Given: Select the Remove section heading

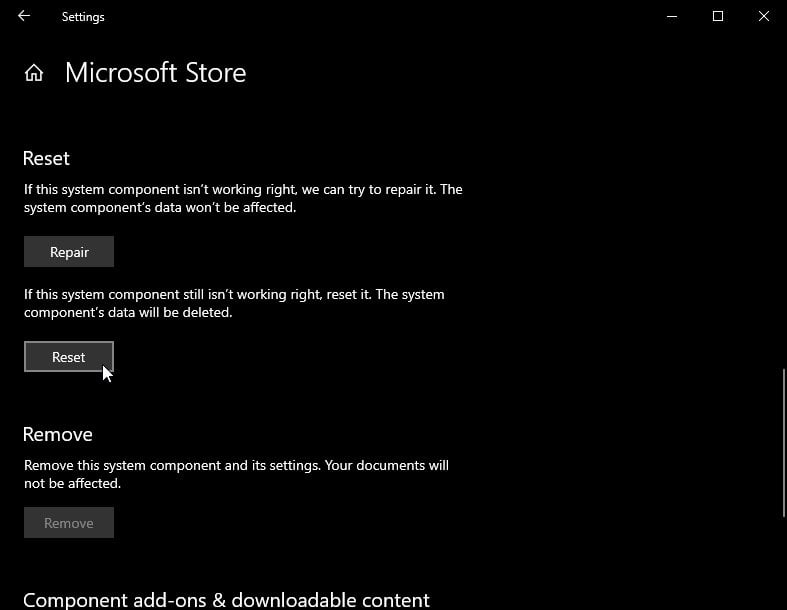Looking at the screenshot, I should [58, 435].
